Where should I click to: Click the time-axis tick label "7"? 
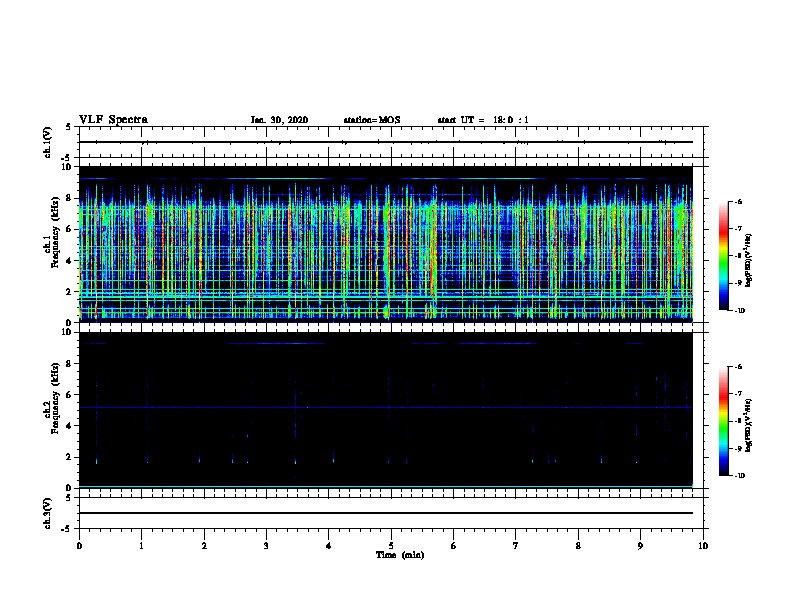pyautogui.click(x=516, y=545)
